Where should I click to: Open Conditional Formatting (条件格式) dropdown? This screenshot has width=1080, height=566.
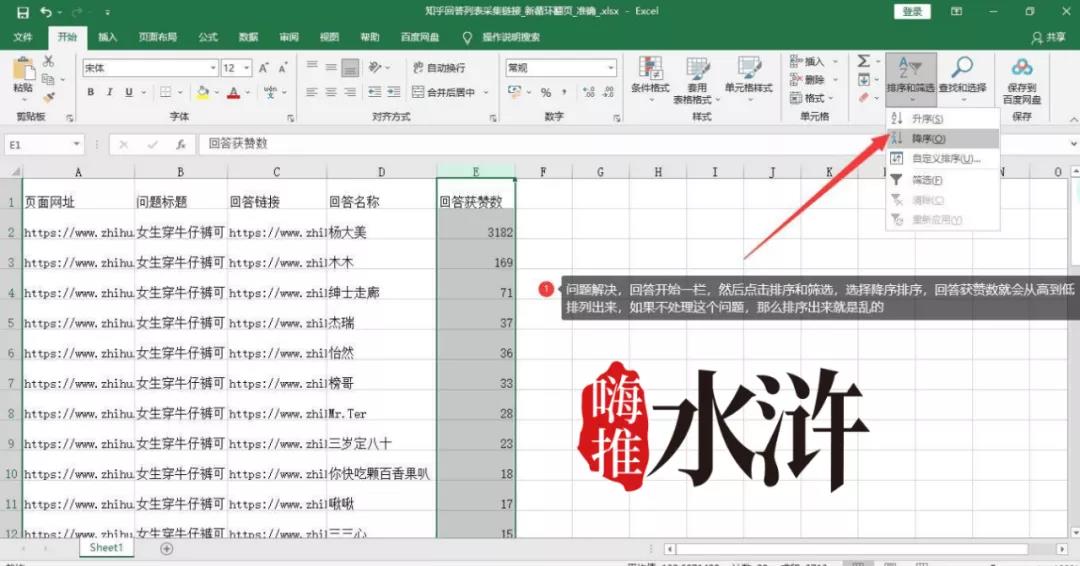pyautogui.click(x=650, y=79)
